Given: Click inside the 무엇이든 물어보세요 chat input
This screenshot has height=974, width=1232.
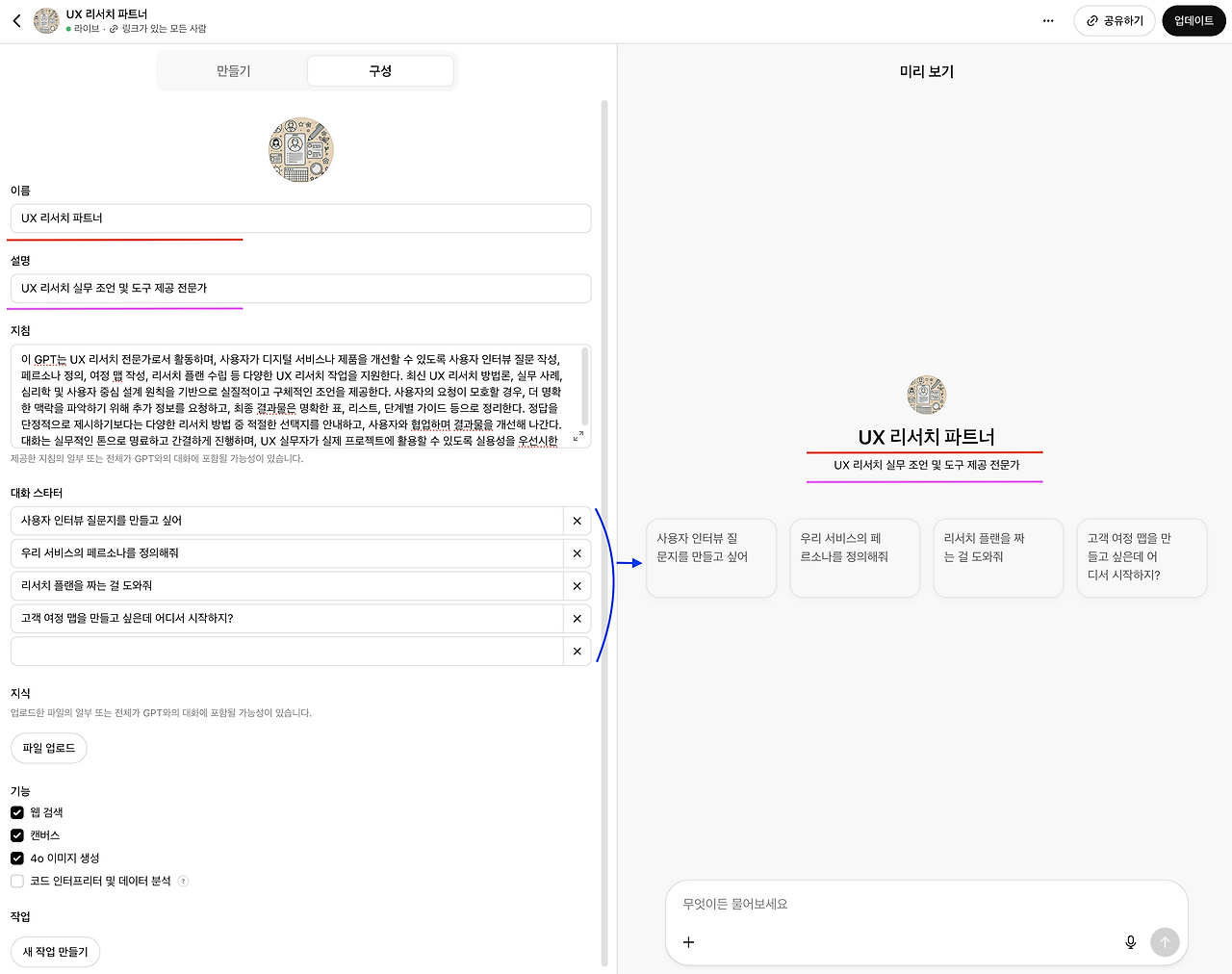Looking at the screenshot, I should [x=866, y=904].
